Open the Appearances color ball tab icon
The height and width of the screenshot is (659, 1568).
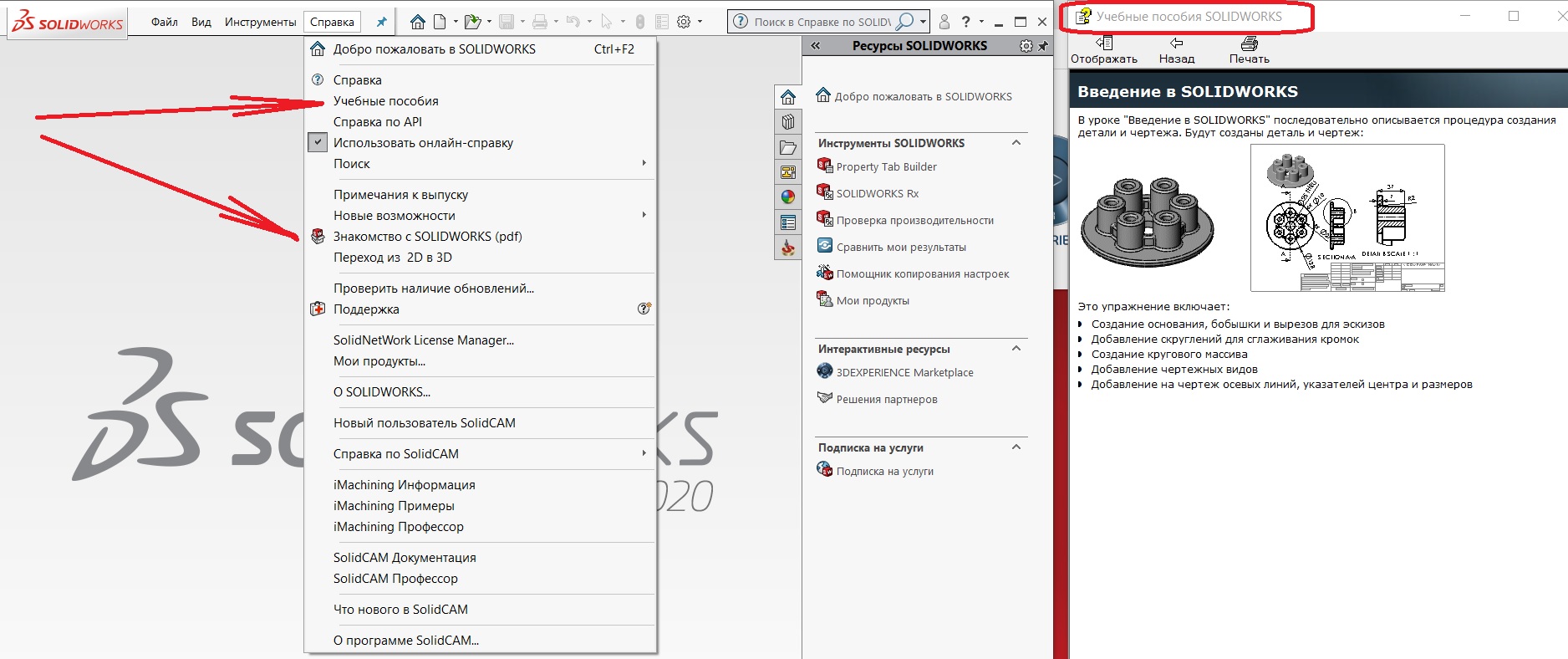pos(788,197)
